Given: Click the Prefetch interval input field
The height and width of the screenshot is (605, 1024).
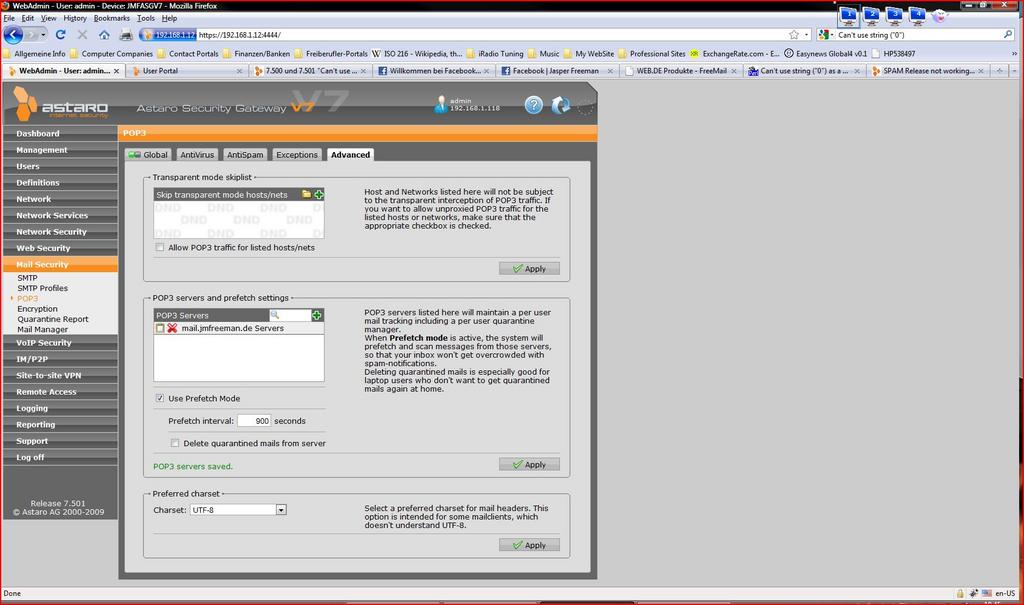Looking at the screenshot, I should pyautogui.click(x=254, y=421).
